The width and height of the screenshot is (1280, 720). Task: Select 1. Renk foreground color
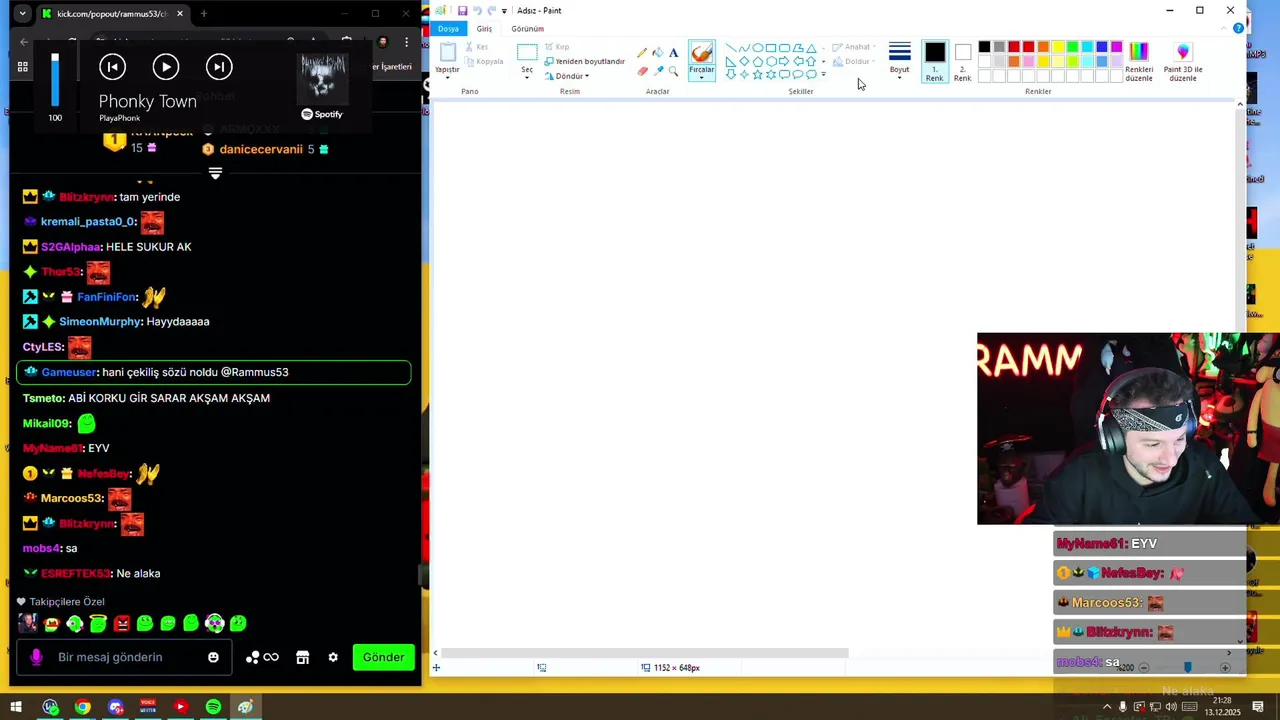coord(934,61)
